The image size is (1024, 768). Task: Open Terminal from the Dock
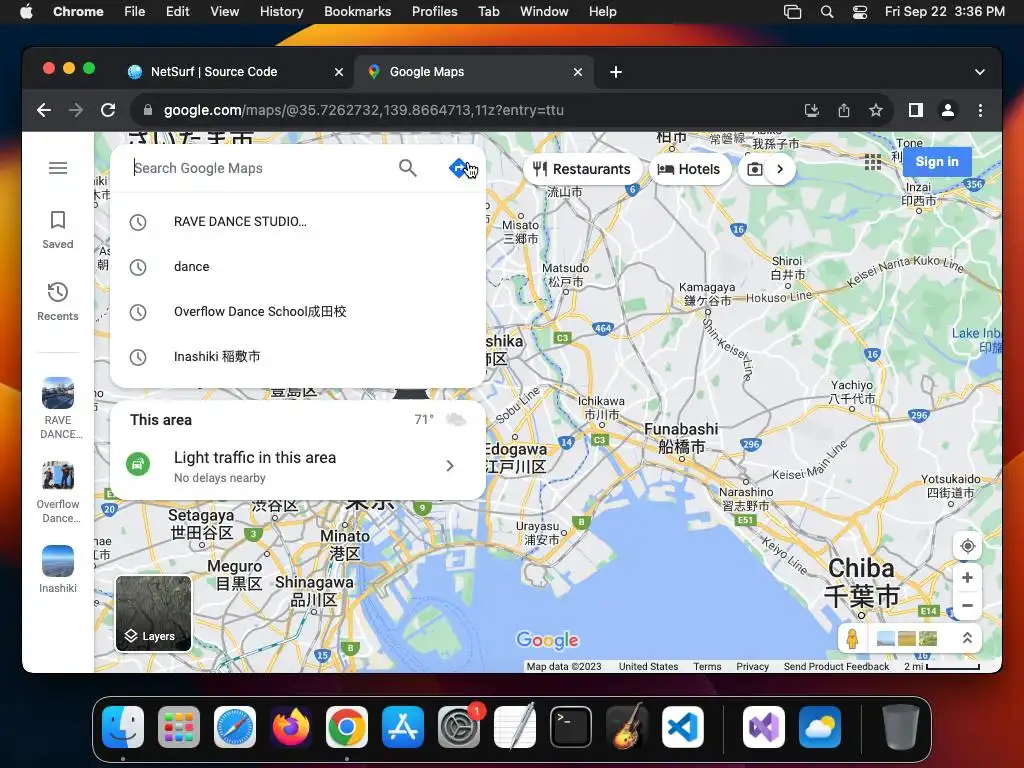tap(571, 727)
